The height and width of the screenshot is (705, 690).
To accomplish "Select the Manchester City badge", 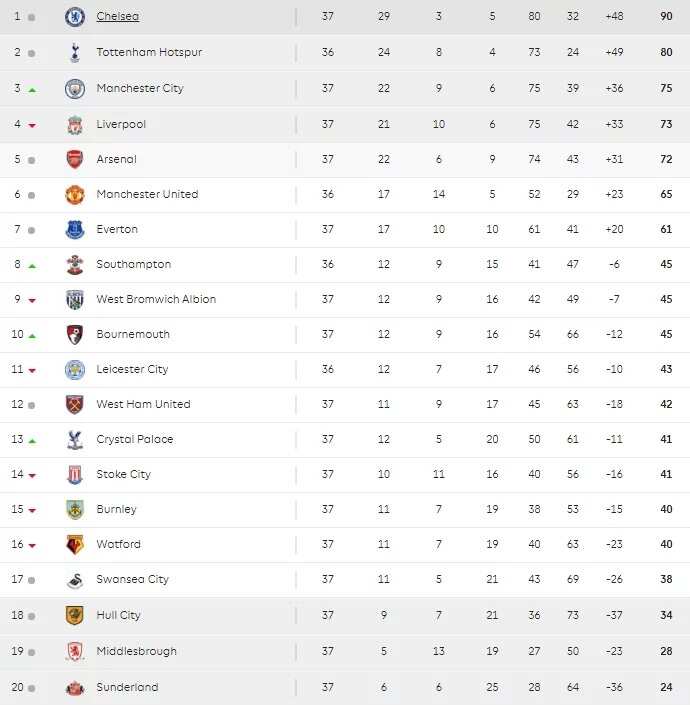I will 75,88.
